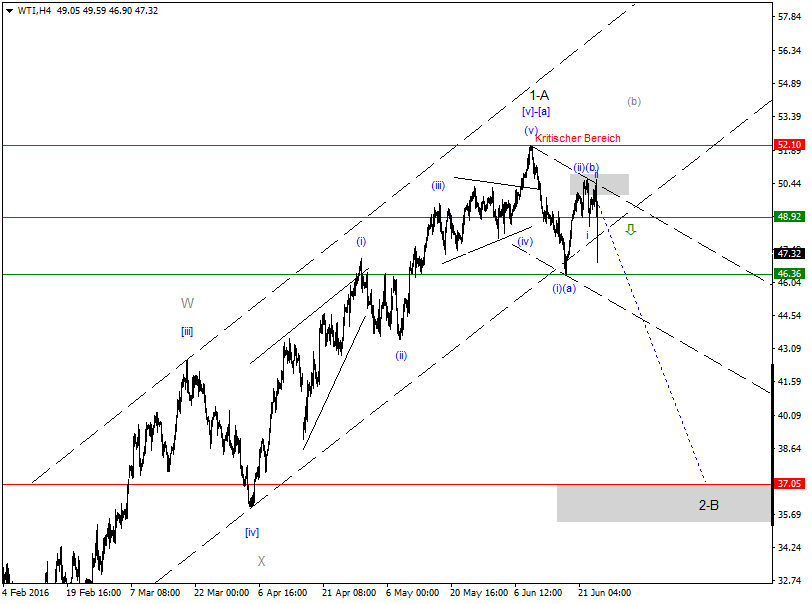
Task: Click the blue [v]-[a] wave label
Action: point(537,112)
